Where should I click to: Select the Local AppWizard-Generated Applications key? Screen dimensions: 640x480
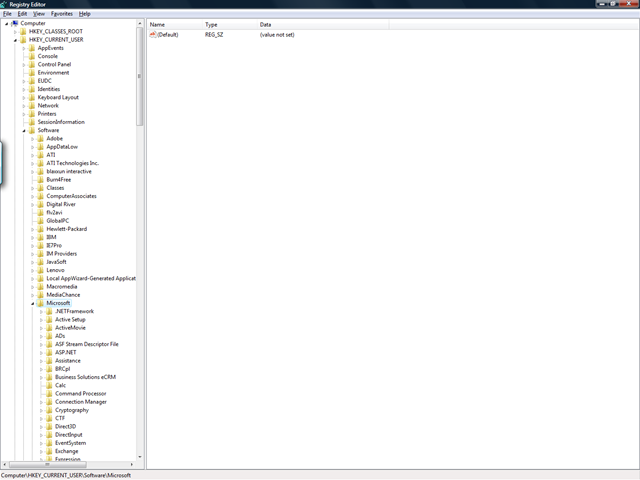tap(91, 278)
